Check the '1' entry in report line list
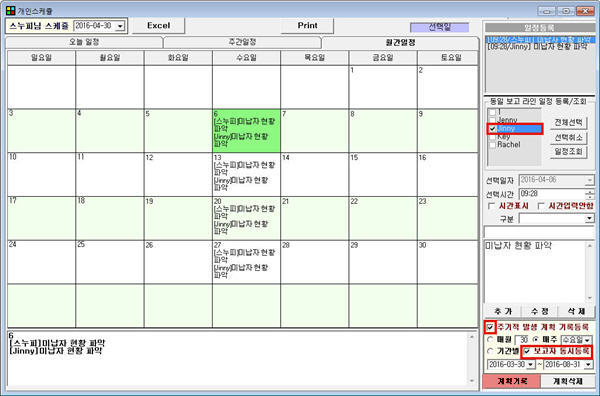 click(492, 112)
